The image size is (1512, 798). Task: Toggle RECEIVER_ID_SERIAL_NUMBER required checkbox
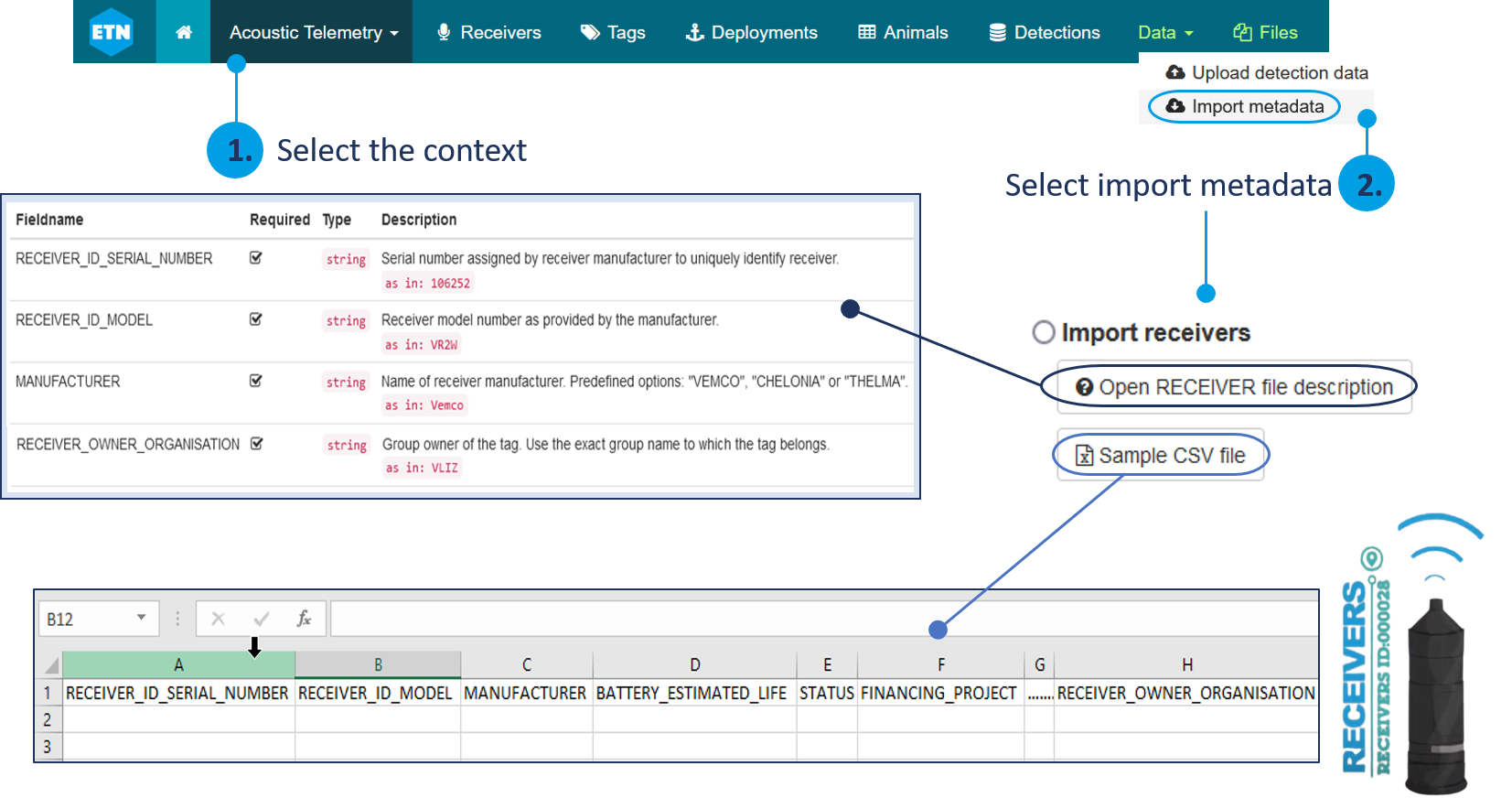point(256,258)
